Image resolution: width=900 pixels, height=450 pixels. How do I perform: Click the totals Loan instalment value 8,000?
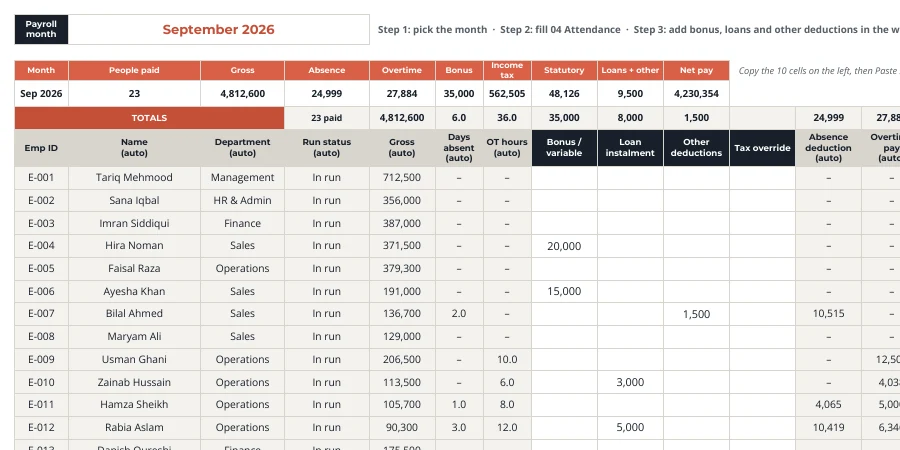click(x=630, y=118)
